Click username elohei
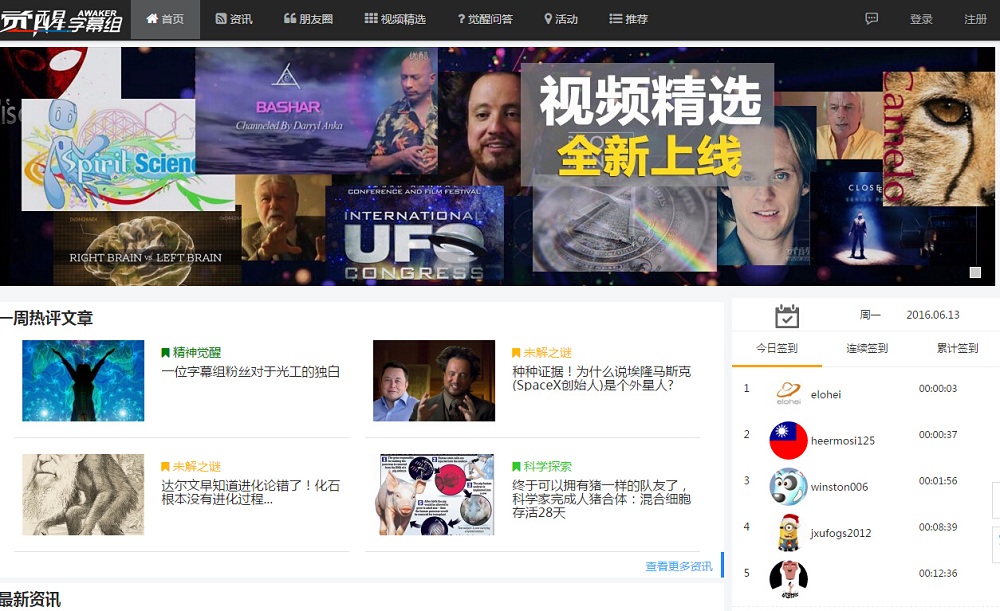1000x611 pixels. point(826,395)
